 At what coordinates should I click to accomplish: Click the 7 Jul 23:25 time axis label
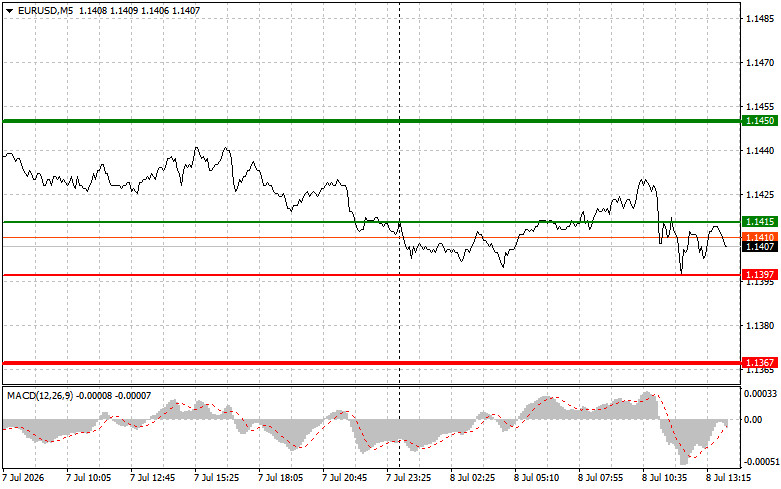[x=409, y=478]
